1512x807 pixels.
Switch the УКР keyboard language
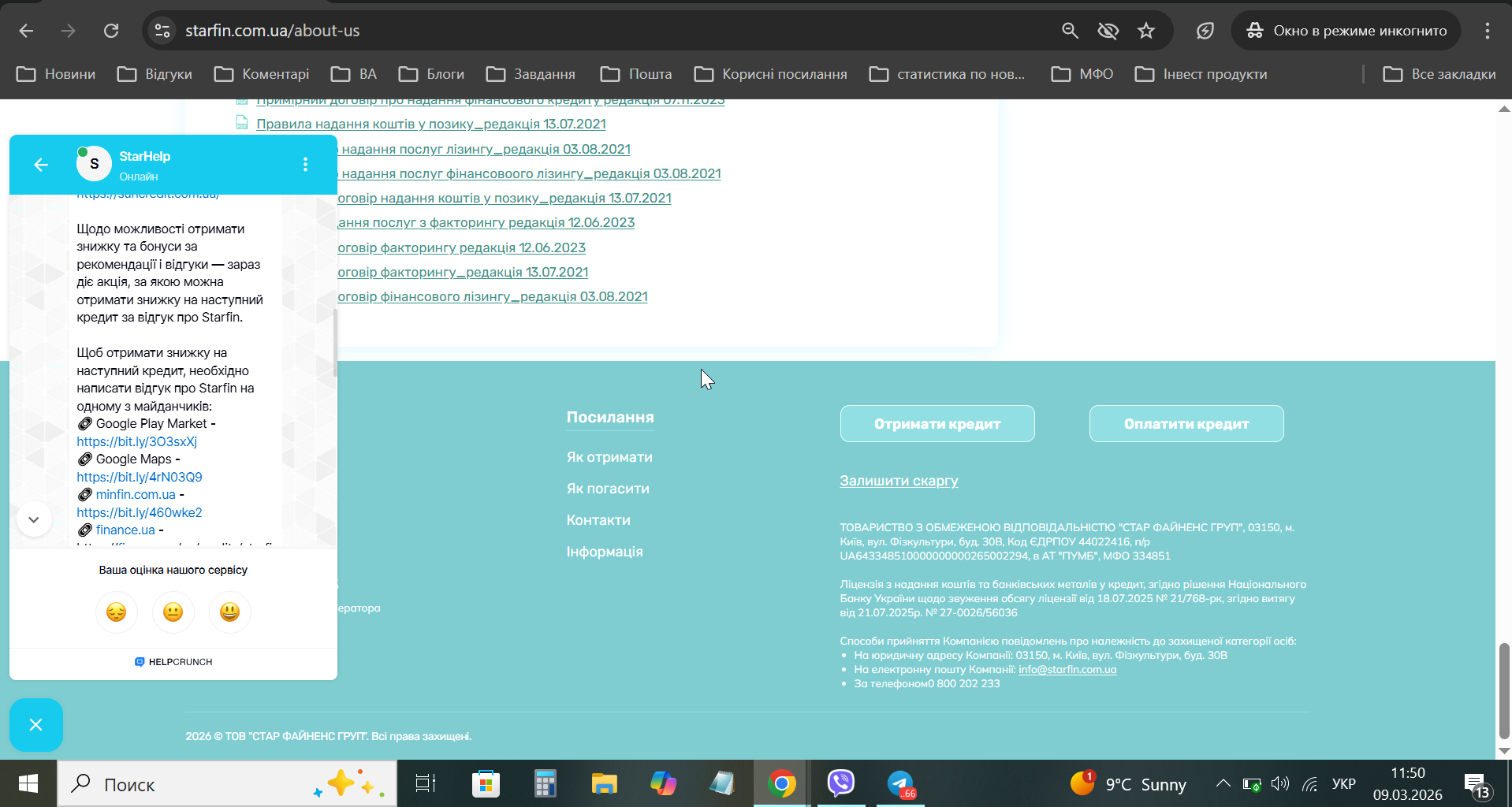click(1343, 783)
